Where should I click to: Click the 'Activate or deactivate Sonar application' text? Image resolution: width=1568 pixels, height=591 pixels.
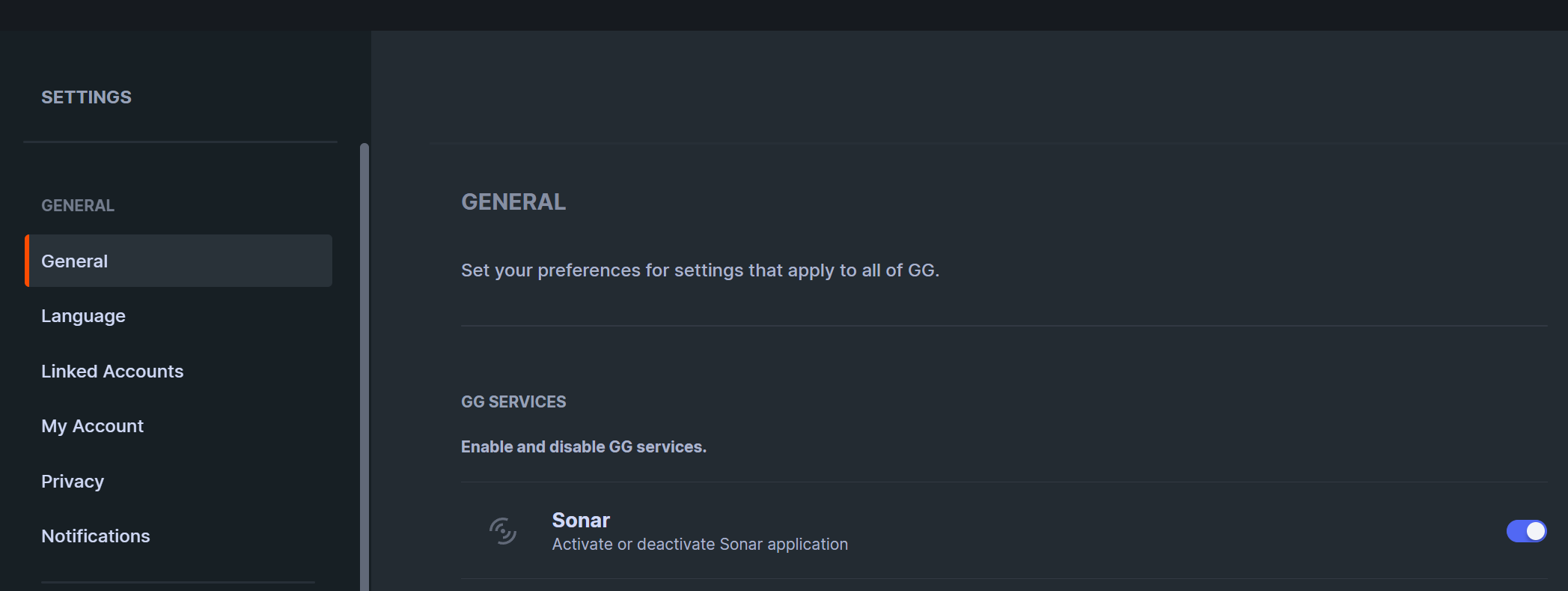tap(700, 545)
